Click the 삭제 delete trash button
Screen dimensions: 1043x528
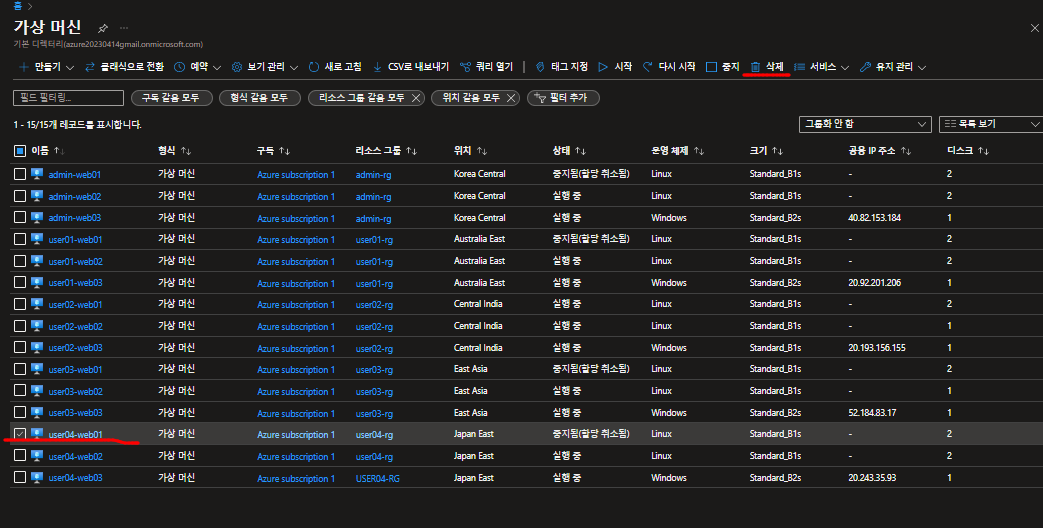(x=767, y=66)
